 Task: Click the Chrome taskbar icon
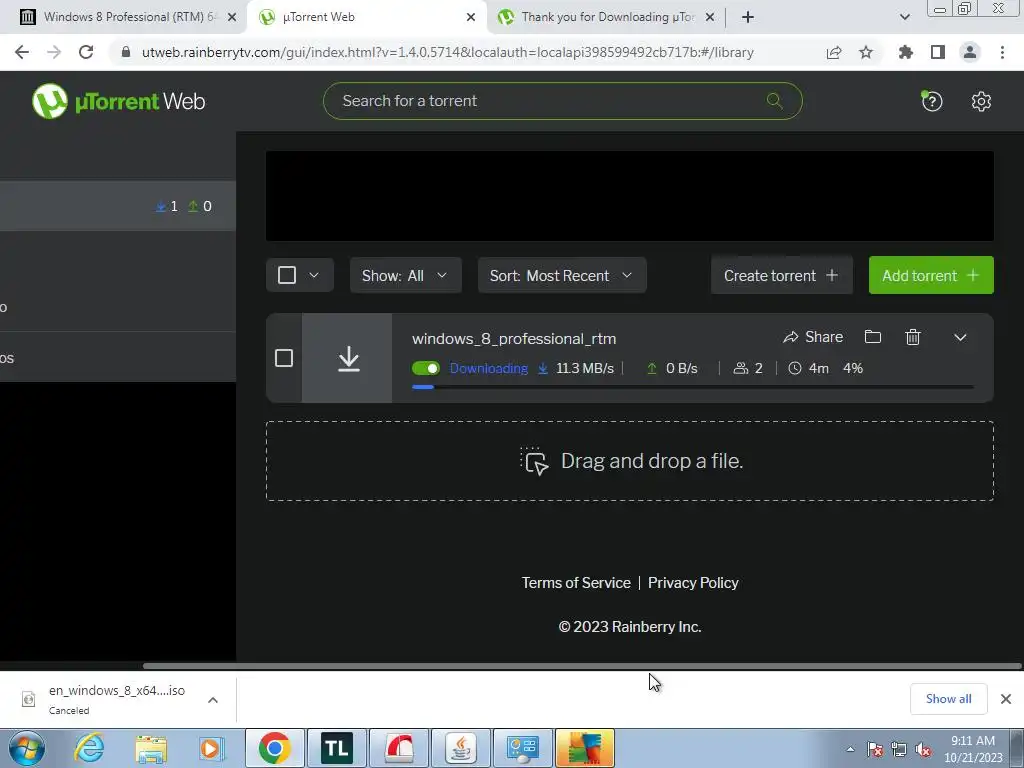(x=274, y=748)
